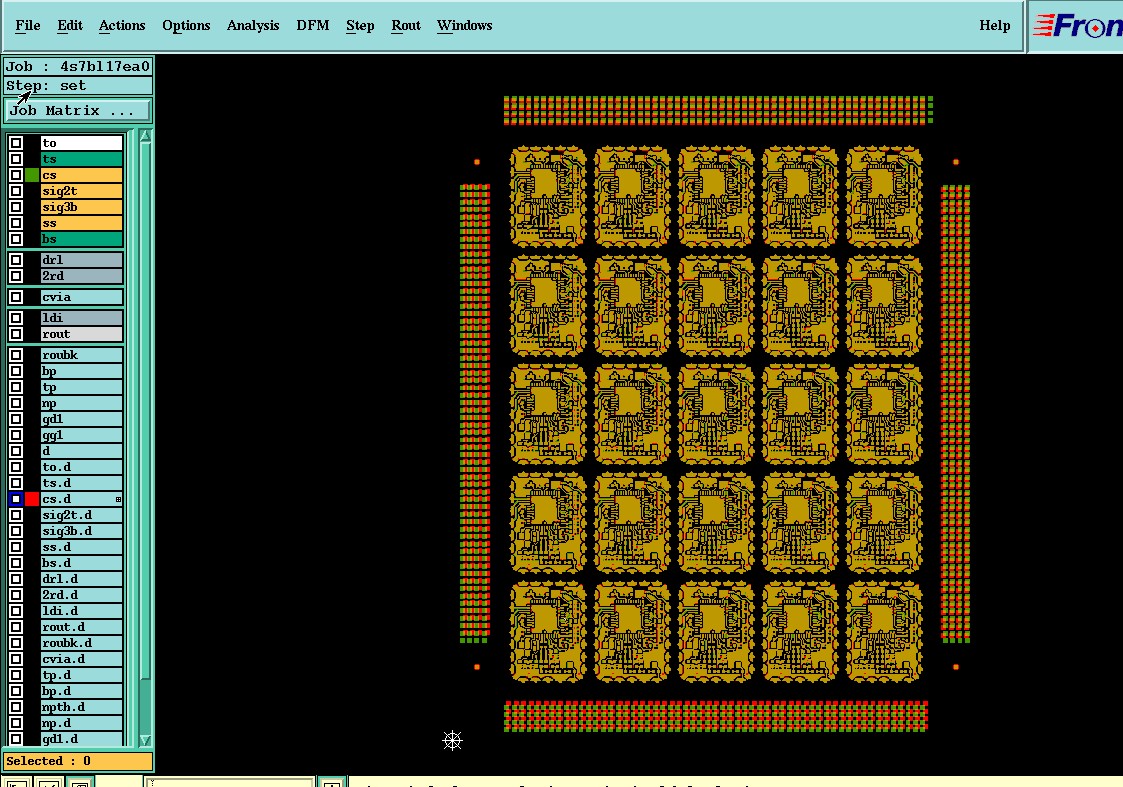Click the Frontline logo

tap(1076, 26)
